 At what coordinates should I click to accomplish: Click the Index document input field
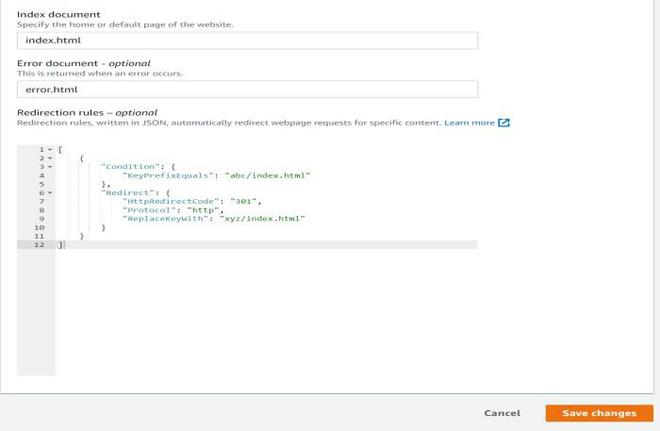(x=247, y=40)
